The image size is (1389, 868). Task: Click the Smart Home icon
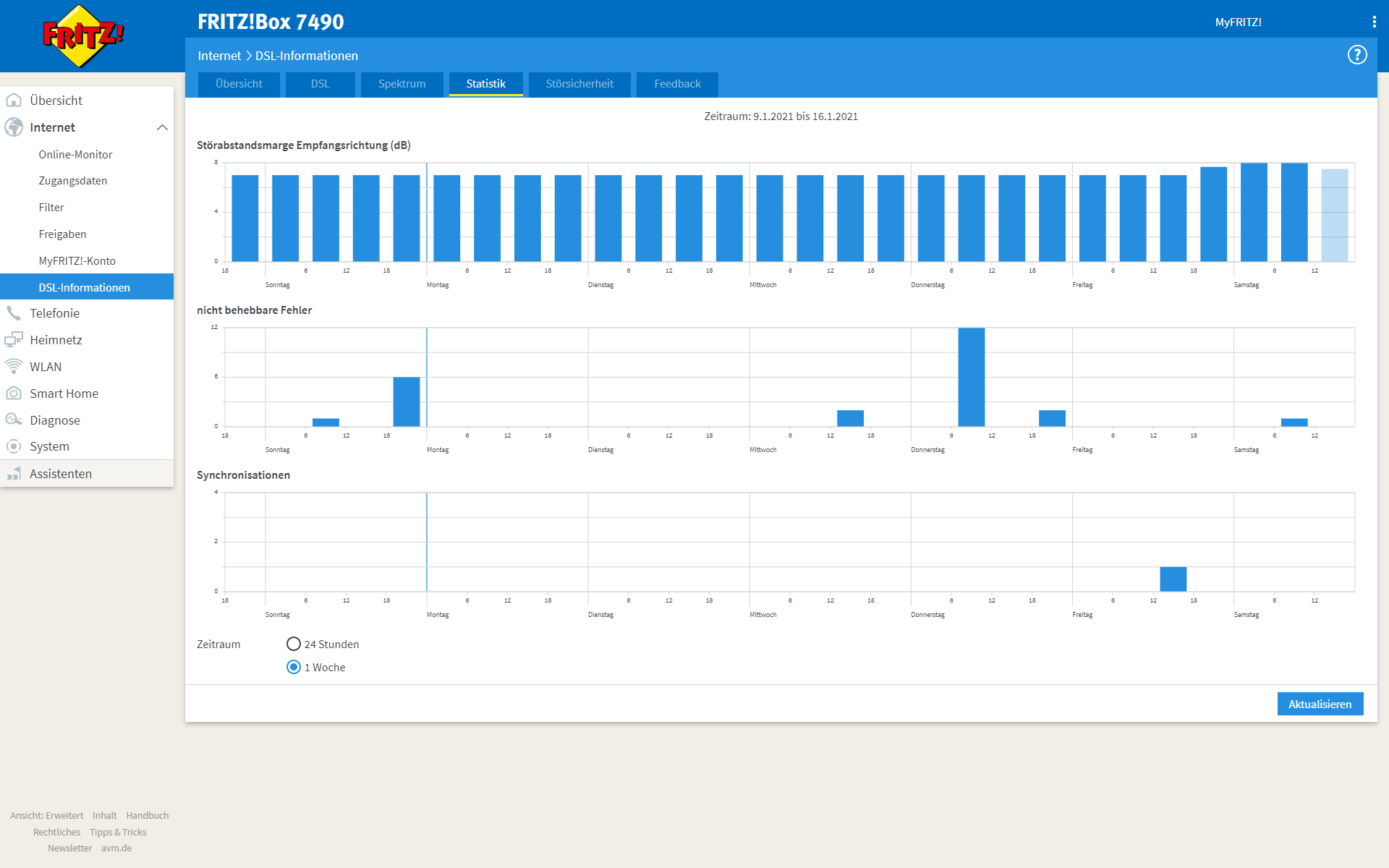(14, 393)
